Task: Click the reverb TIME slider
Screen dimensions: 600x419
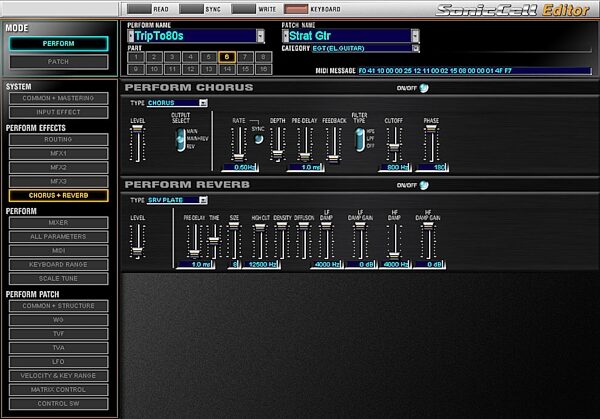Action: (214, 241)
